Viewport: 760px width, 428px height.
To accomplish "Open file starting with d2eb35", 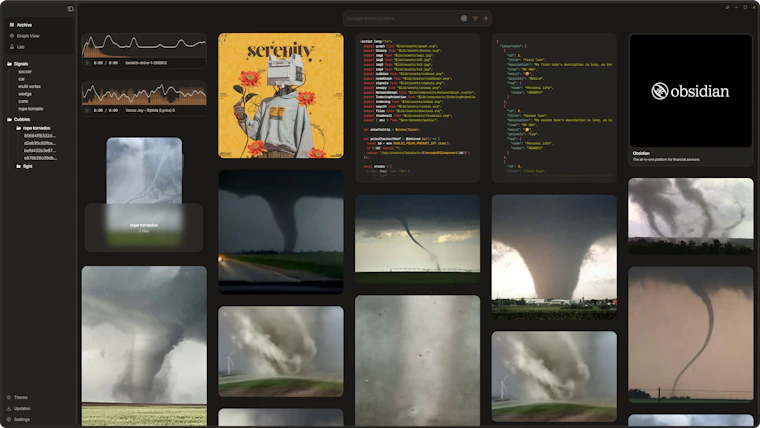I will point(40,143).
